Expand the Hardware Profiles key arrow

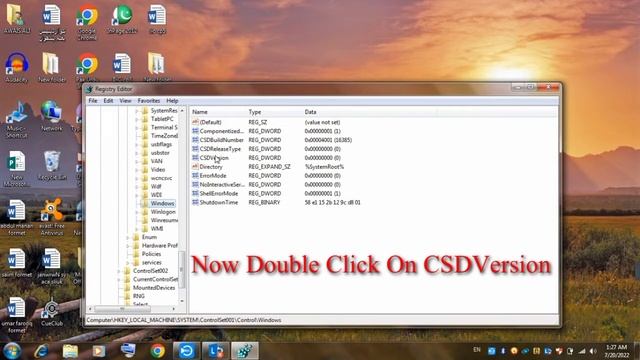coord(128,246)
